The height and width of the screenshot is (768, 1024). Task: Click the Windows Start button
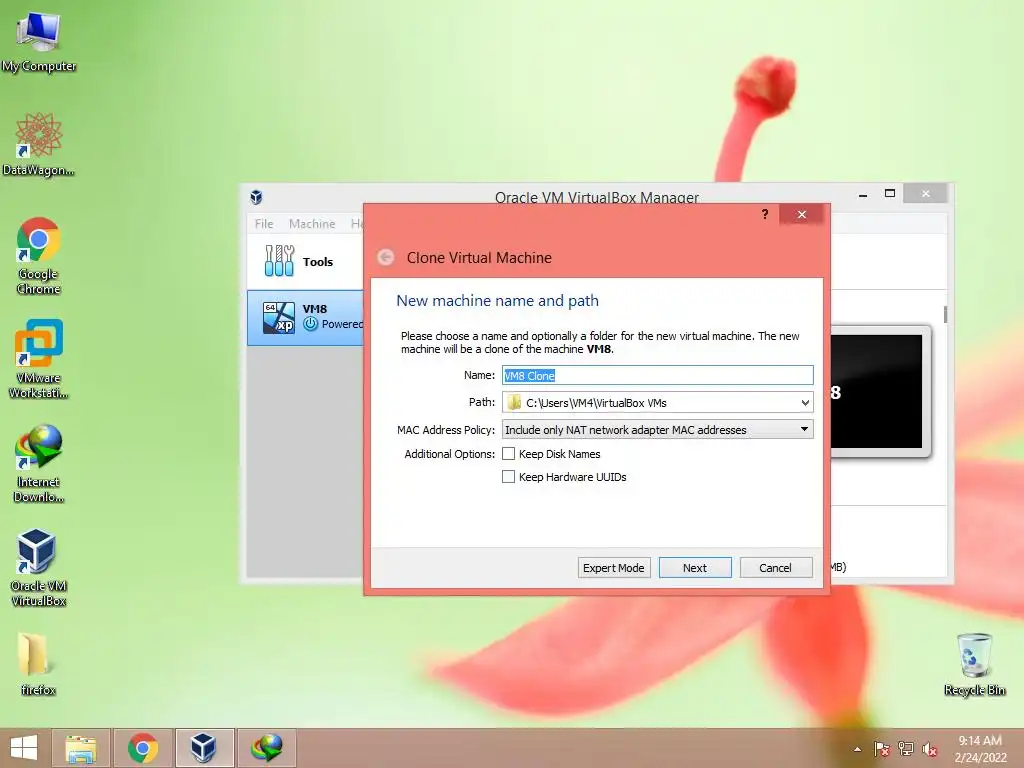point(24,748)
